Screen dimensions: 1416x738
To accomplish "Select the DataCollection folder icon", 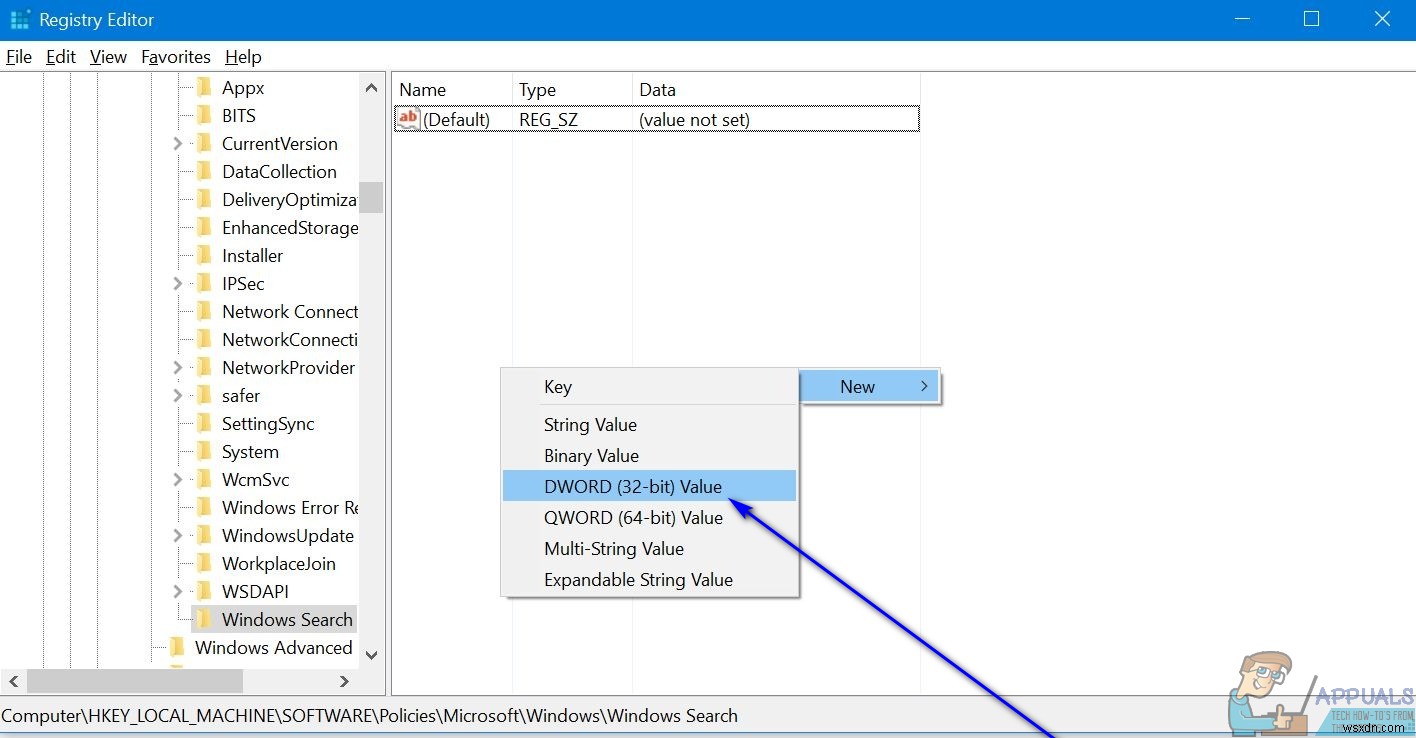I will click(x=203, y=171).
